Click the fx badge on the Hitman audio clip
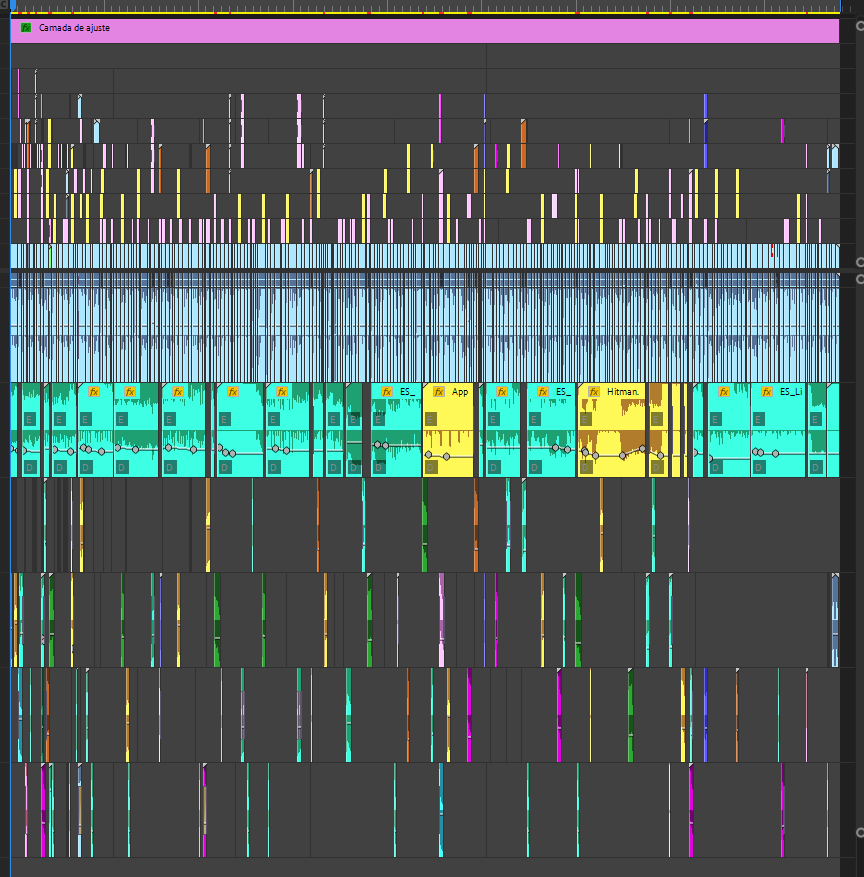Image resolution: width=864 pixels, height=877 pixels. (x=594, y=392)
